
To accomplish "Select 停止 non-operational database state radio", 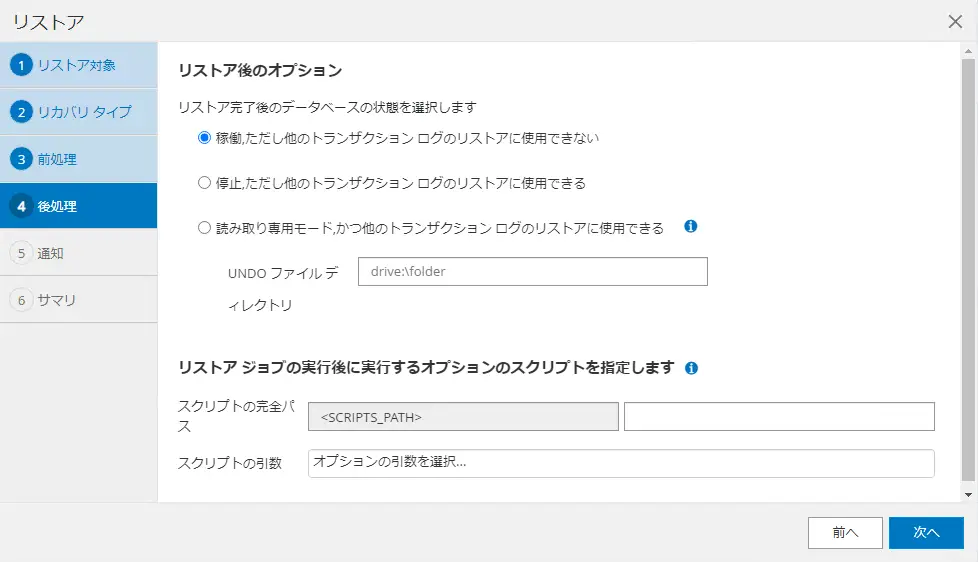I will pos(204,183).
